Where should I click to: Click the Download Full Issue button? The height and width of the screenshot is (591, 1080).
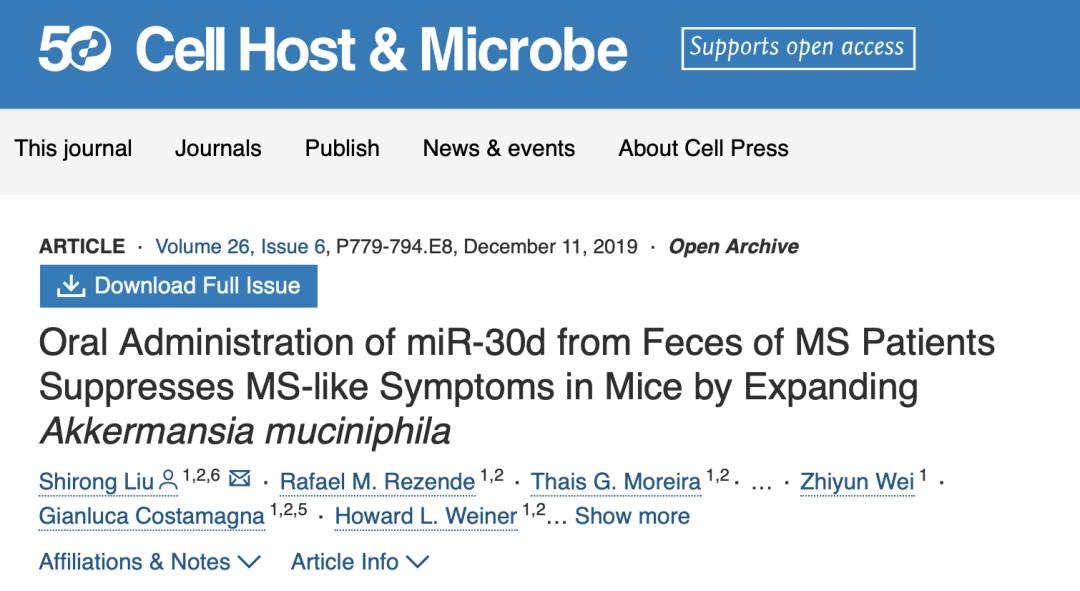[x=178, y=286]
